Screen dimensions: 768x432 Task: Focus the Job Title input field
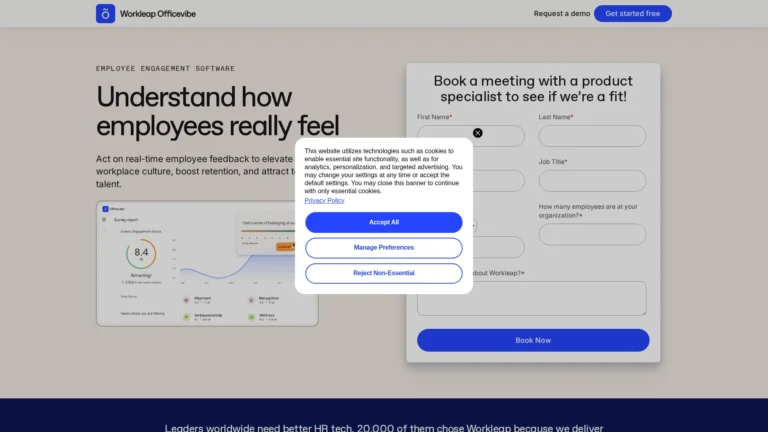coord(592,181)
